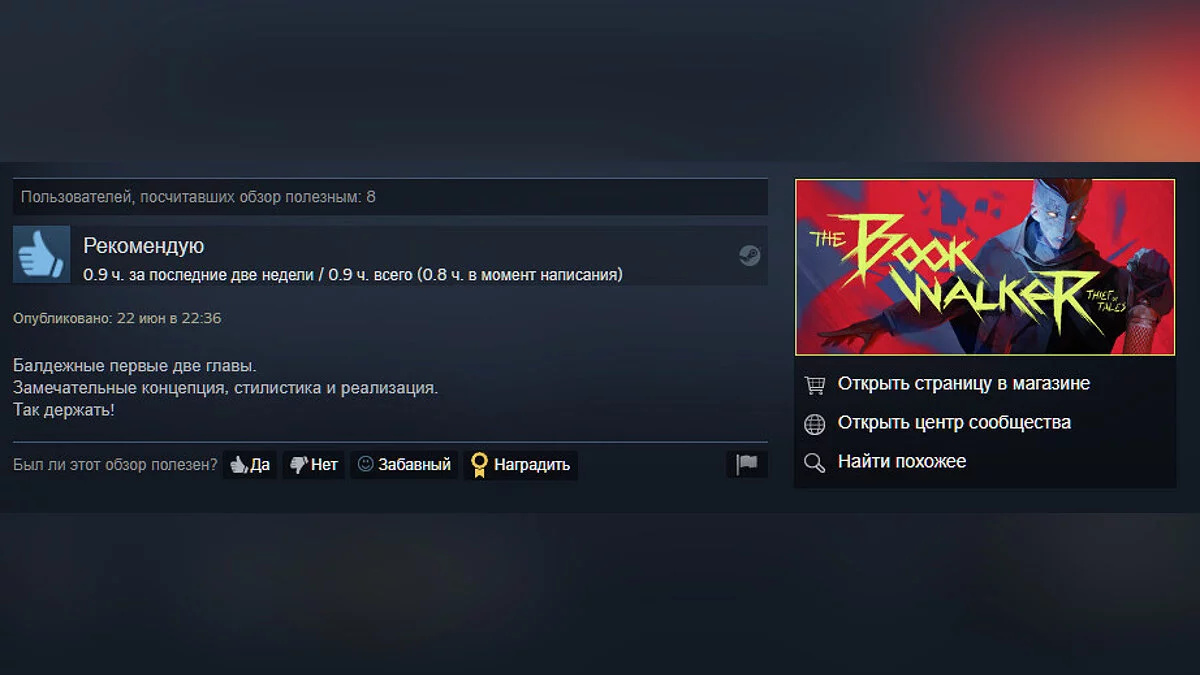Mark review helpful with Да button
Screen dimensions: 1200x675
(250, 465)
